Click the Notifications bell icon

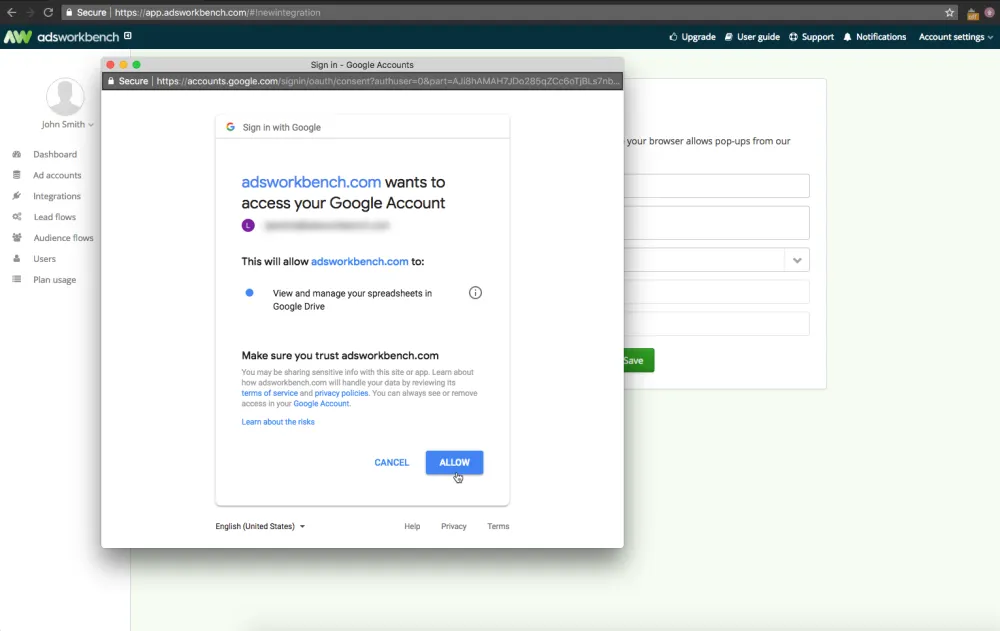coord(848,37)
